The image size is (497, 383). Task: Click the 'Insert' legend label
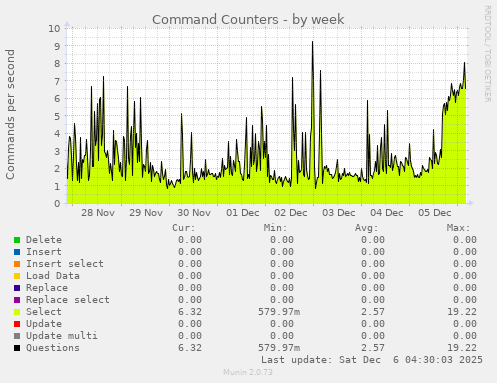click(44, 252)
